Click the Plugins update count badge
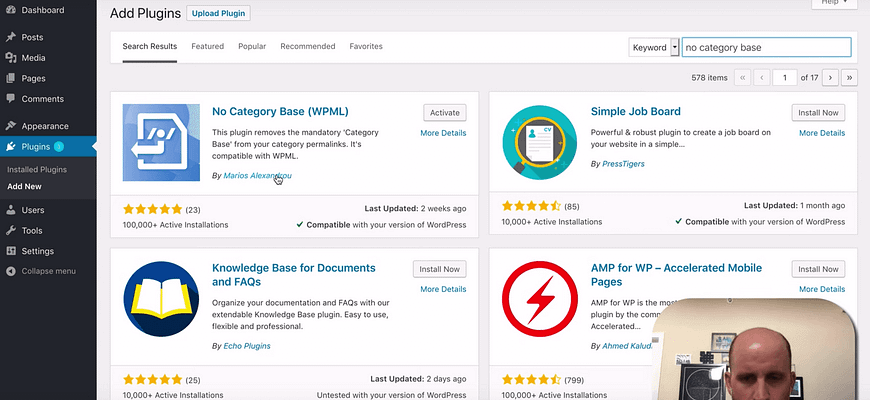This screenshot has width=870, height=400. [x=59, y=146]
